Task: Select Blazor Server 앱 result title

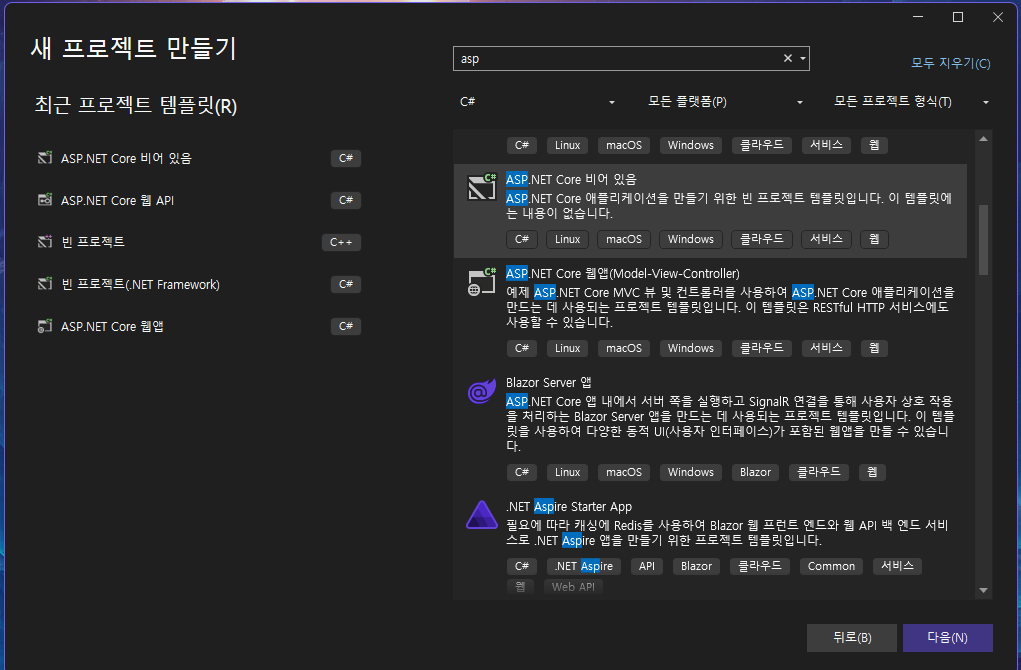Action: click(548, 382)
